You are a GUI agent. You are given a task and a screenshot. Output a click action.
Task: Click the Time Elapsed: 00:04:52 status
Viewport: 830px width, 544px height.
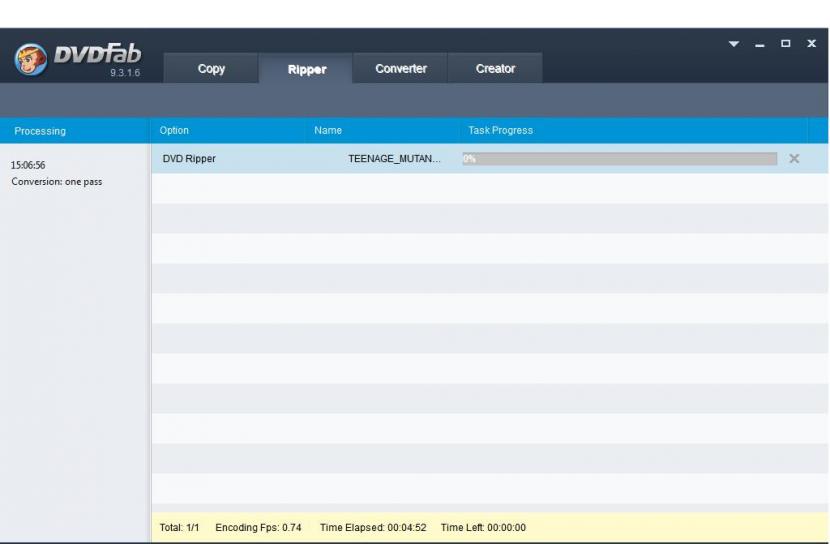click(373, 527)
